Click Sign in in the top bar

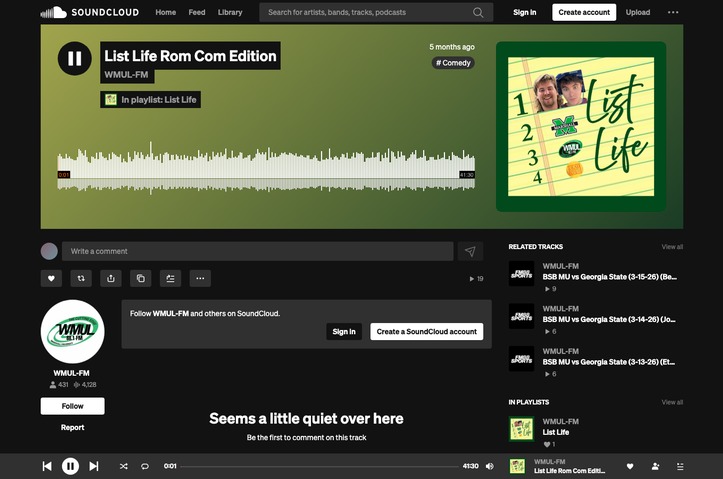click(525, 12)
